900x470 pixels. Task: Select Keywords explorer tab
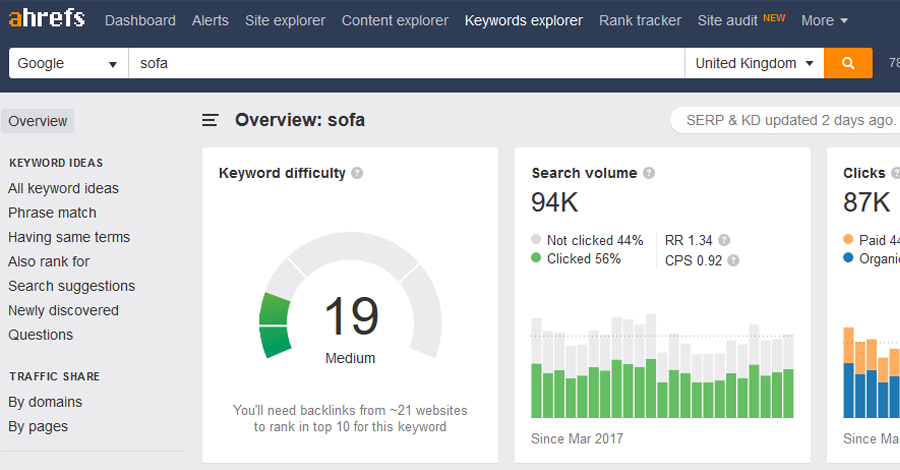523,21
